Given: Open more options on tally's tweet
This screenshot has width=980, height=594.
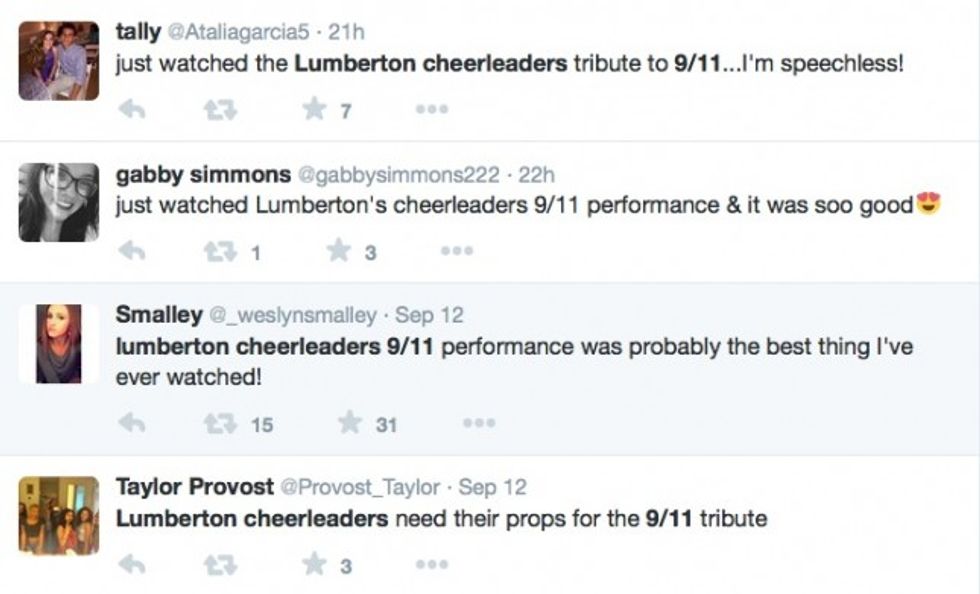Looking at the screenshot, I should click(x=432, y=110).
